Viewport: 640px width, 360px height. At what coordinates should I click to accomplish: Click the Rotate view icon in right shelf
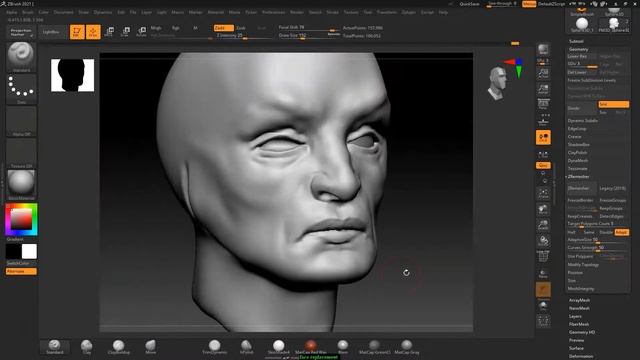pos(543,241)
